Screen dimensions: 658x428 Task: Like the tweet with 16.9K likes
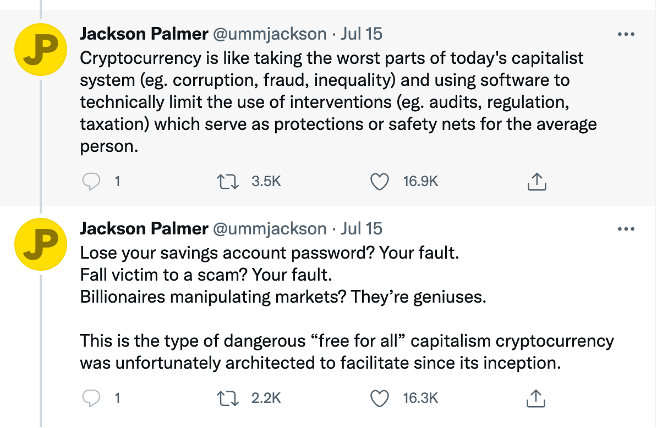pyautogui.click(x=379, y=182)
